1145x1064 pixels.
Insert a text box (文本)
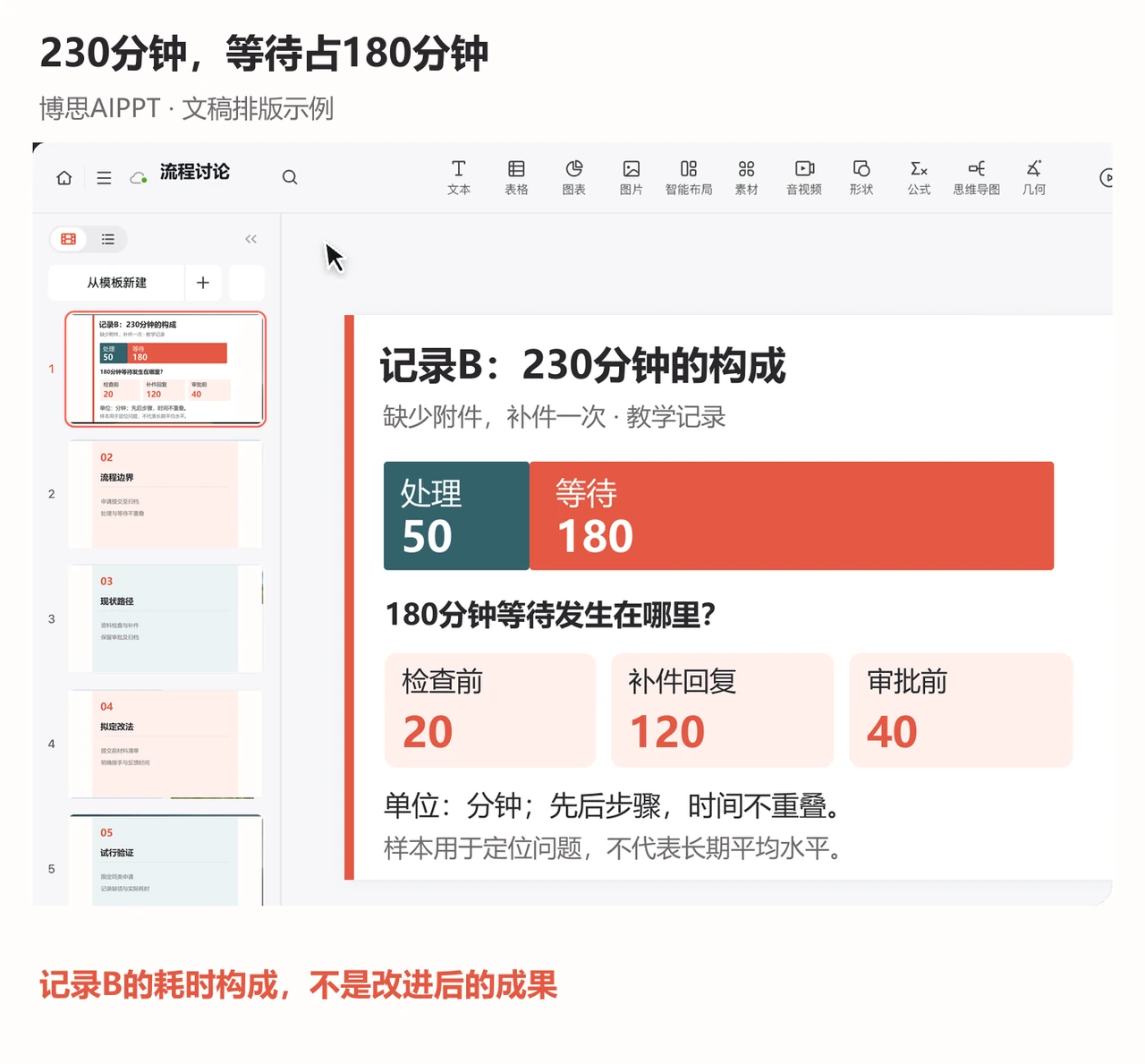459,177
